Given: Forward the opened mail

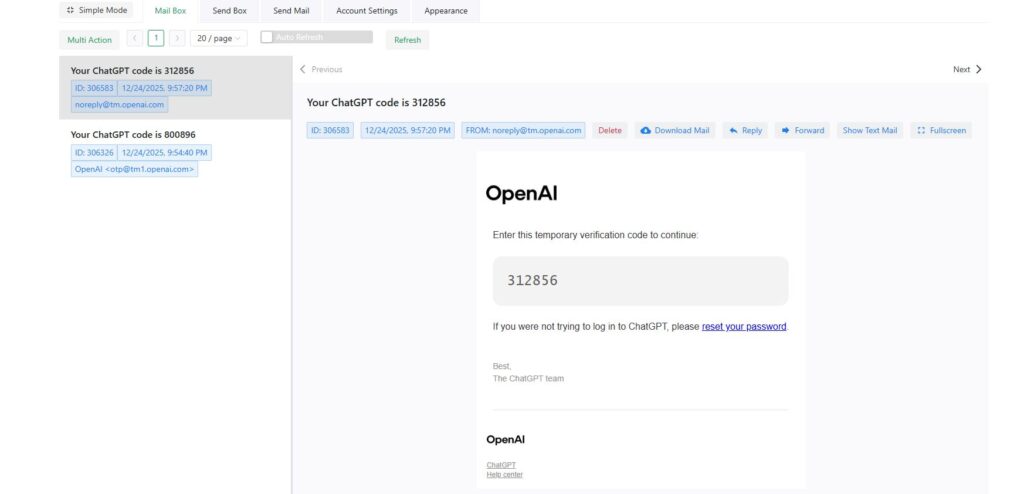Looking at the screenshot, I should pyautogui.click(x=803, y=131).
